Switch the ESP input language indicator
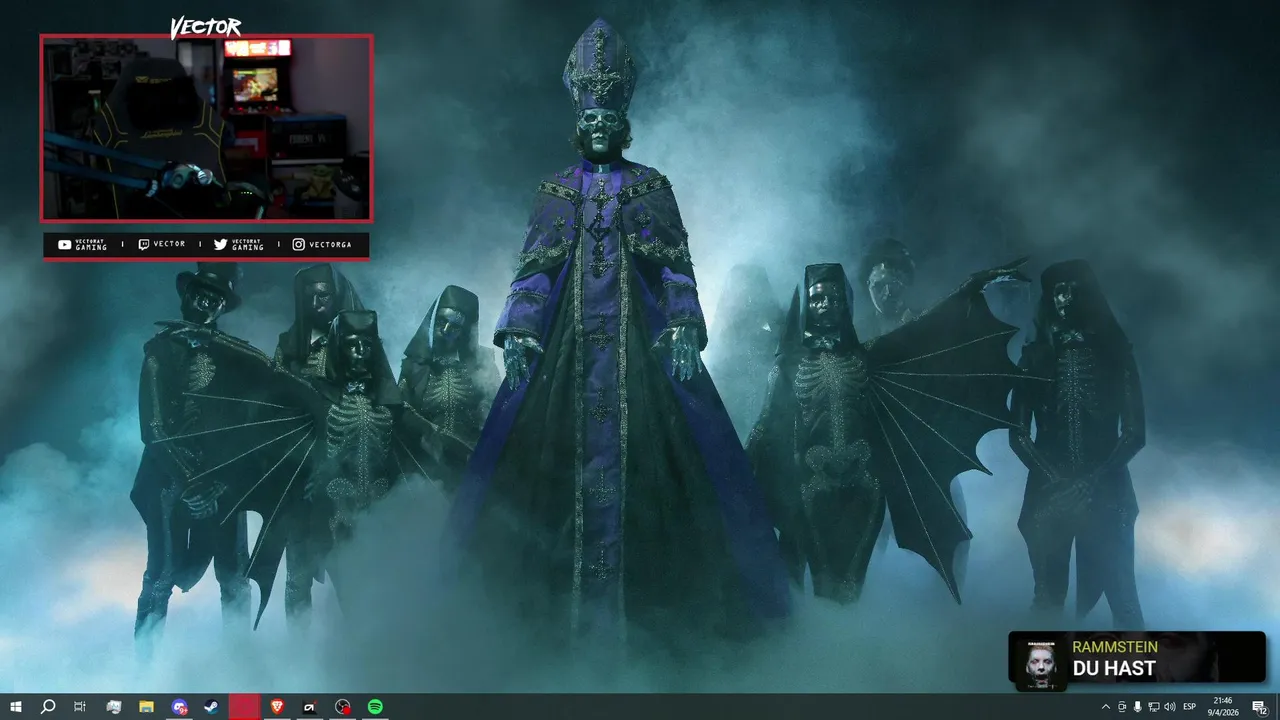 1190,707
